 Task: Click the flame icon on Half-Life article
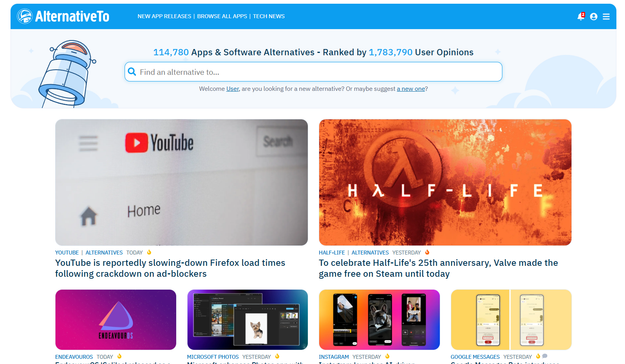tap(427, 252)
